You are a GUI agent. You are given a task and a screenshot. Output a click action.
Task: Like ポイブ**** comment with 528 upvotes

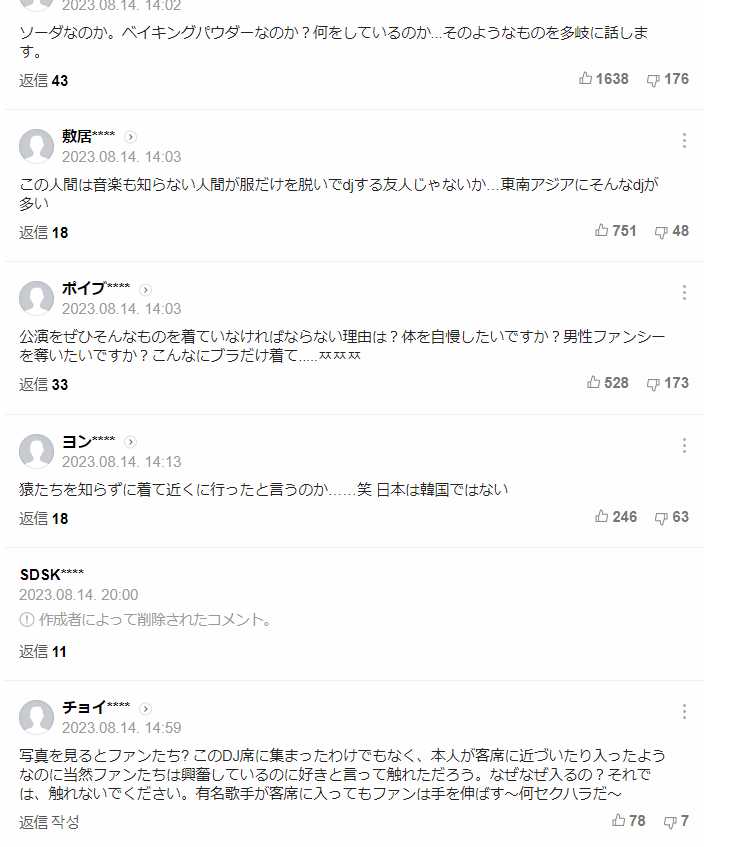[x=608, y=383]
